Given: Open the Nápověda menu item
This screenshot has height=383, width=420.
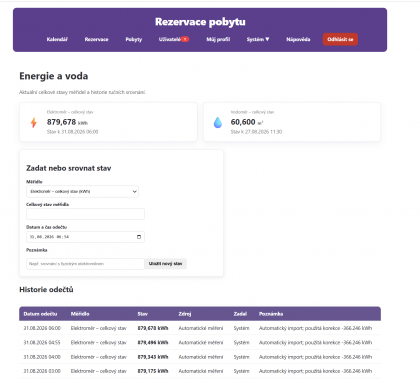Looking at the screenshot, I should click(298, 39).
